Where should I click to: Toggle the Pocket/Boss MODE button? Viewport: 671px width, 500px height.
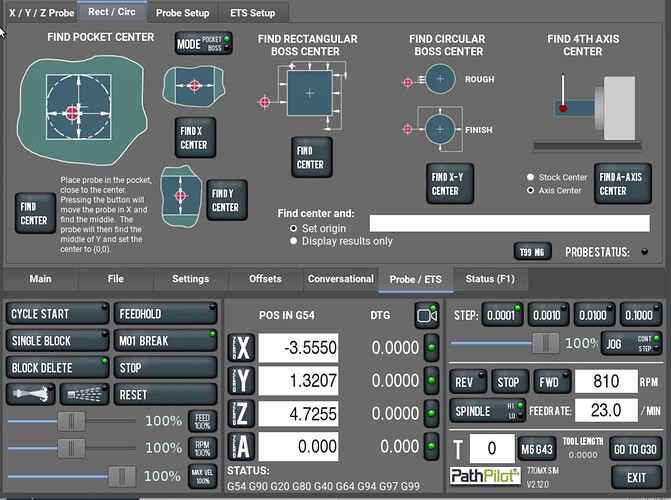click(x=204, y=43)
